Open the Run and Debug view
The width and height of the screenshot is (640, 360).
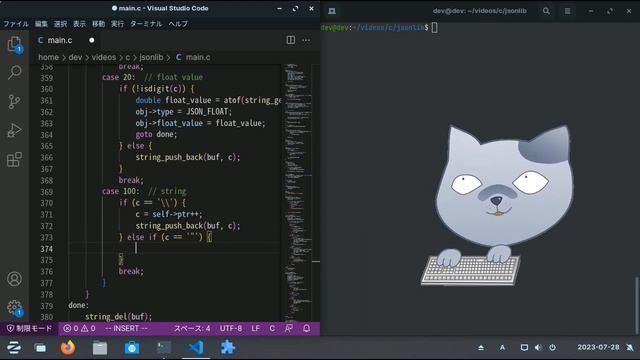[14, 131]
